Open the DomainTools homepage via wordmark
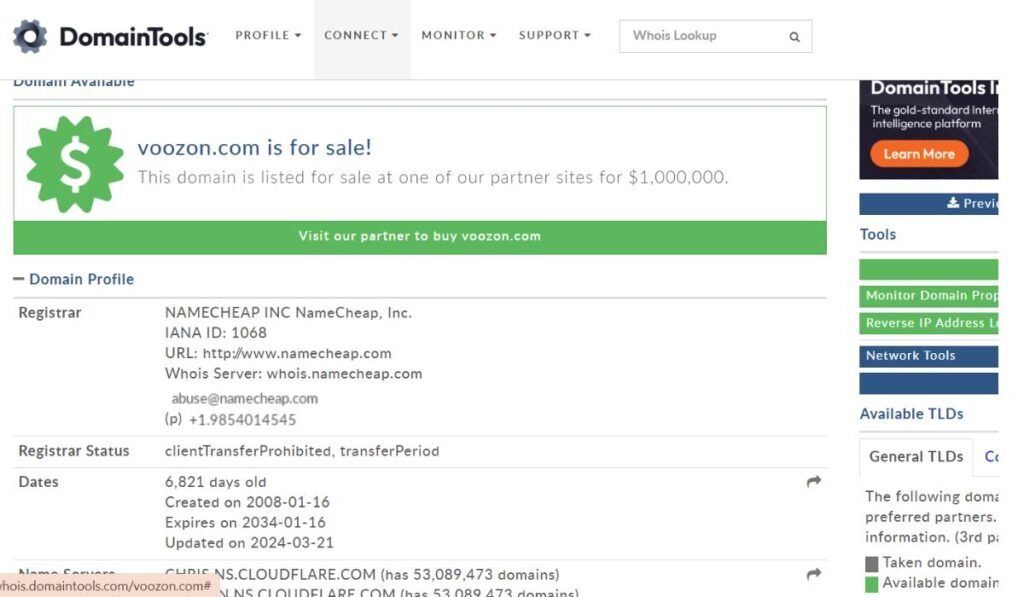Viewport: 1024px width, 597px height. [x=133, y=37]
